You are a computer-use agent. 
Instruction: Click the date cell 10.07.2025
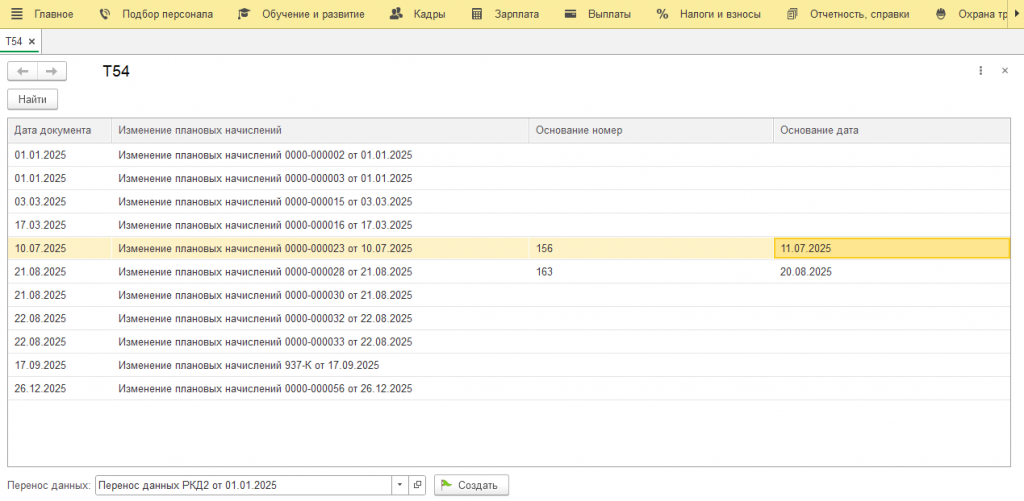point(59,248)
